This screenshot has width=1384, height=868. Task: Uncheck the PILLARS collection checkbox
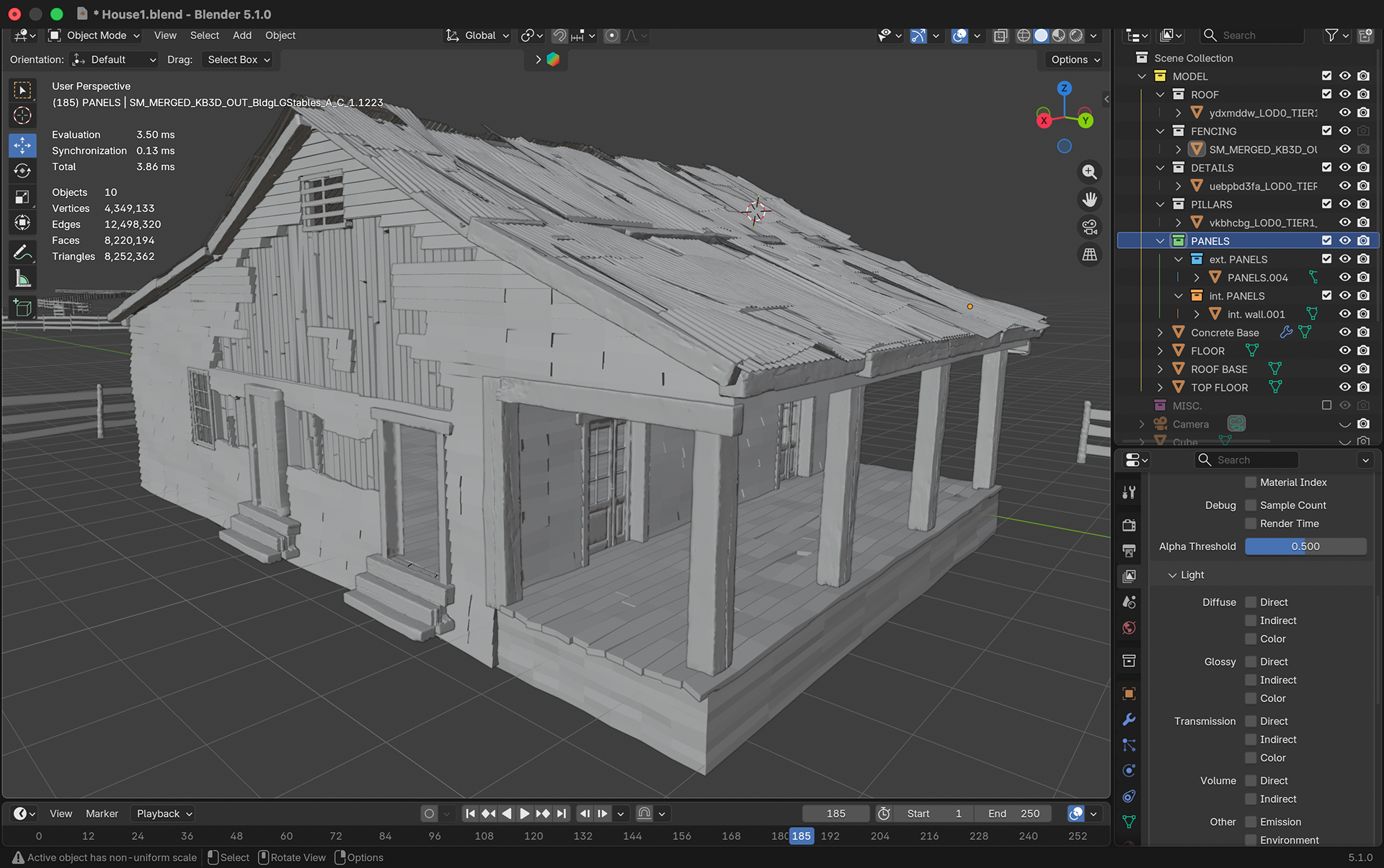coord(1326,204)
